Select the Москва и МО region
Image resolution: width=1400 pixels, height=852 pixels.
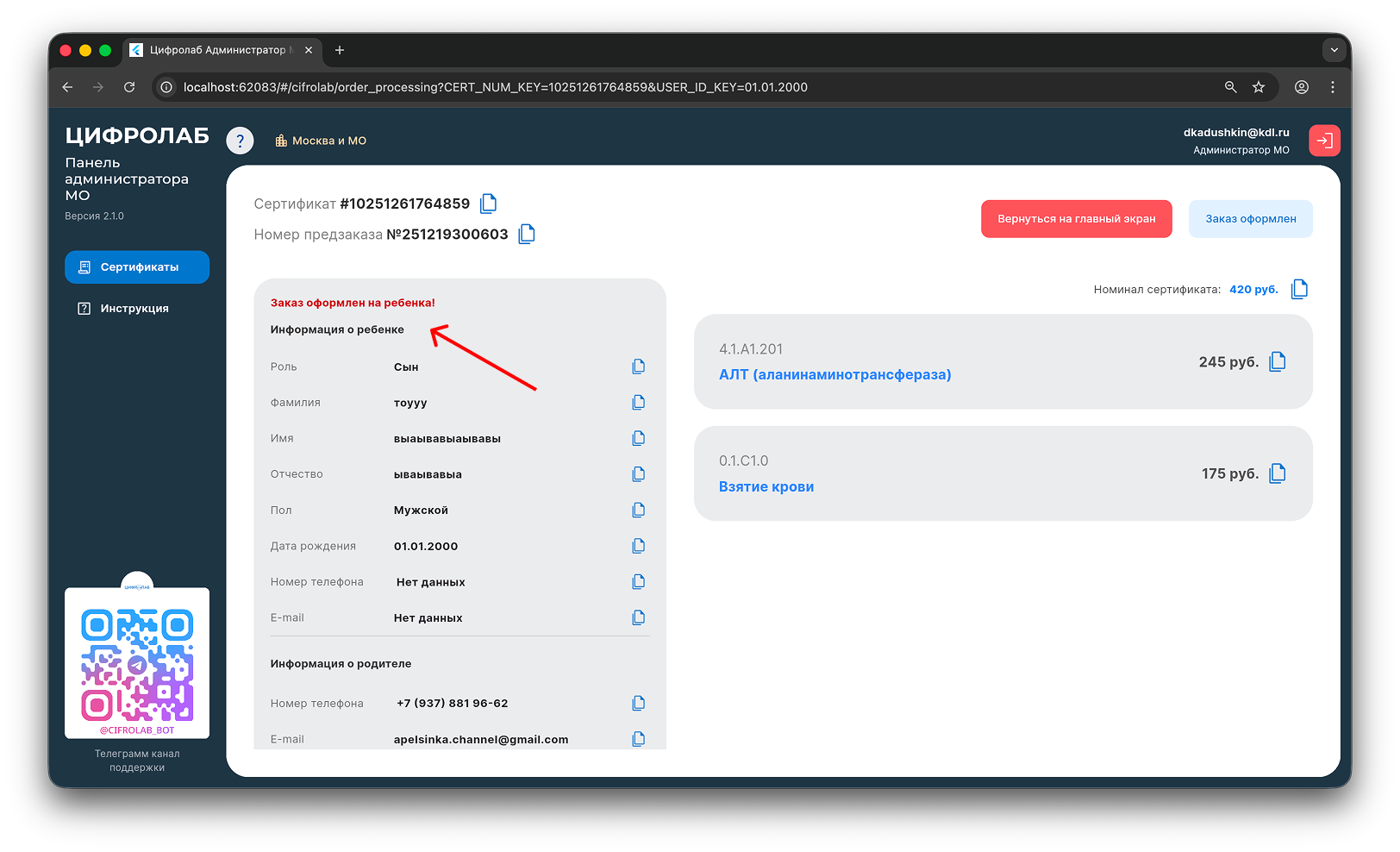tap(321, 141)
